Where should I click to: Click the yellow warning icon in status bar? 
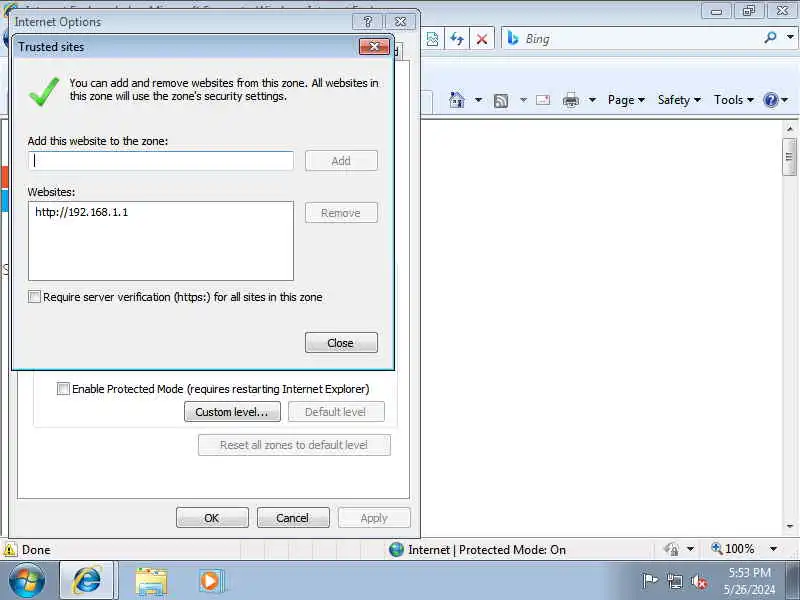click(x=10, y=549)
